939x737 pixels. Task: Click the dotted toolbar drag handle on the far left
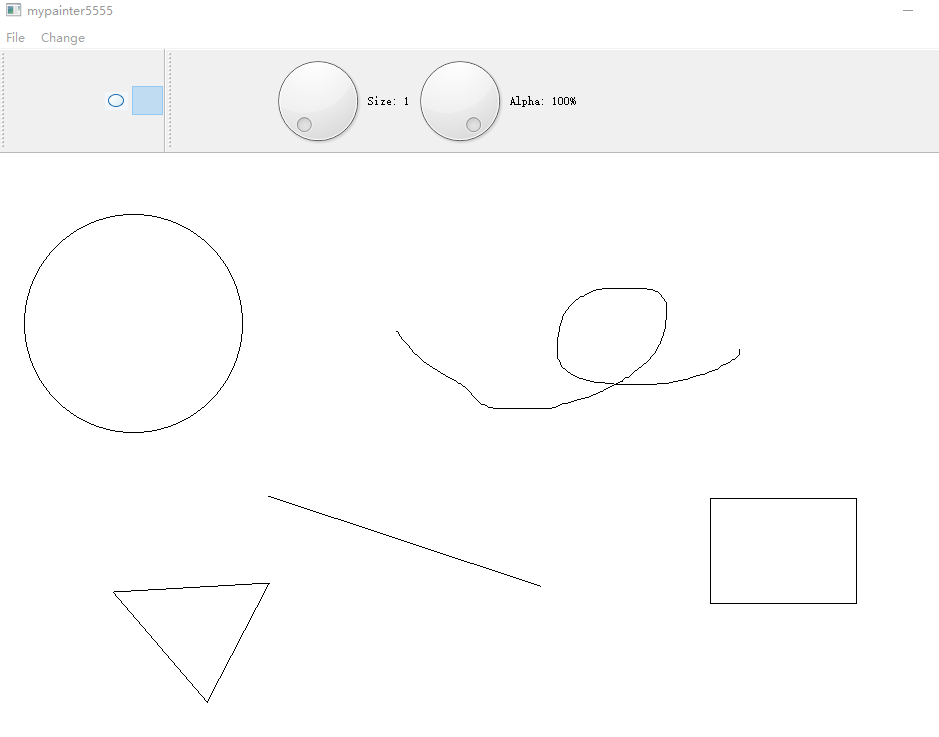tap(4, 100)
